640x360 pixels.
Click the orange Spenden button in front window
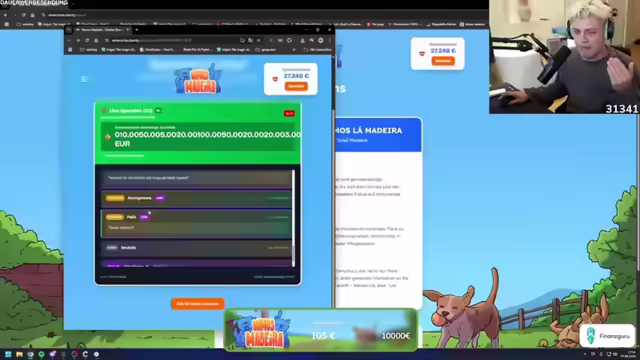pyautogui.click(x=296, y=87)
